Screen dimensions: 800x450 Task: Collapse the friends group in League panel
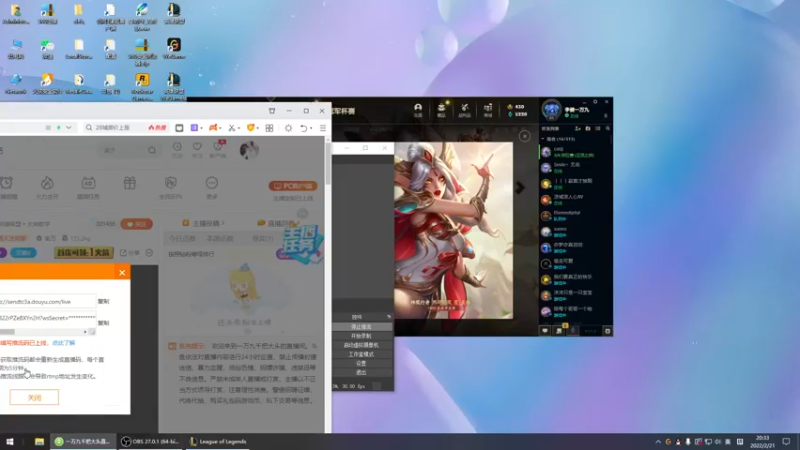tap(543, 139)
